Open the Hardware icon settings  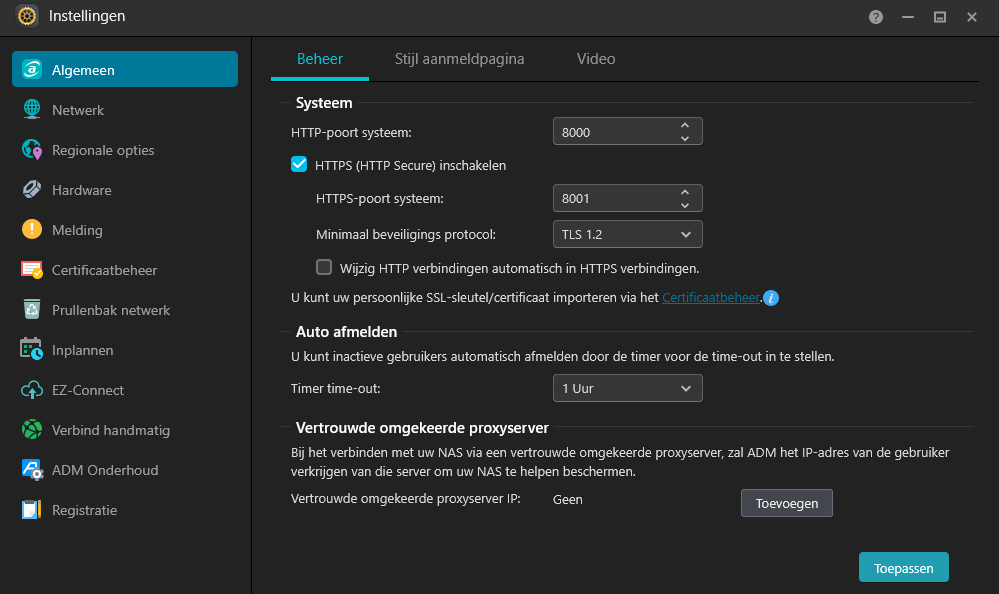[x=31, y=189]
